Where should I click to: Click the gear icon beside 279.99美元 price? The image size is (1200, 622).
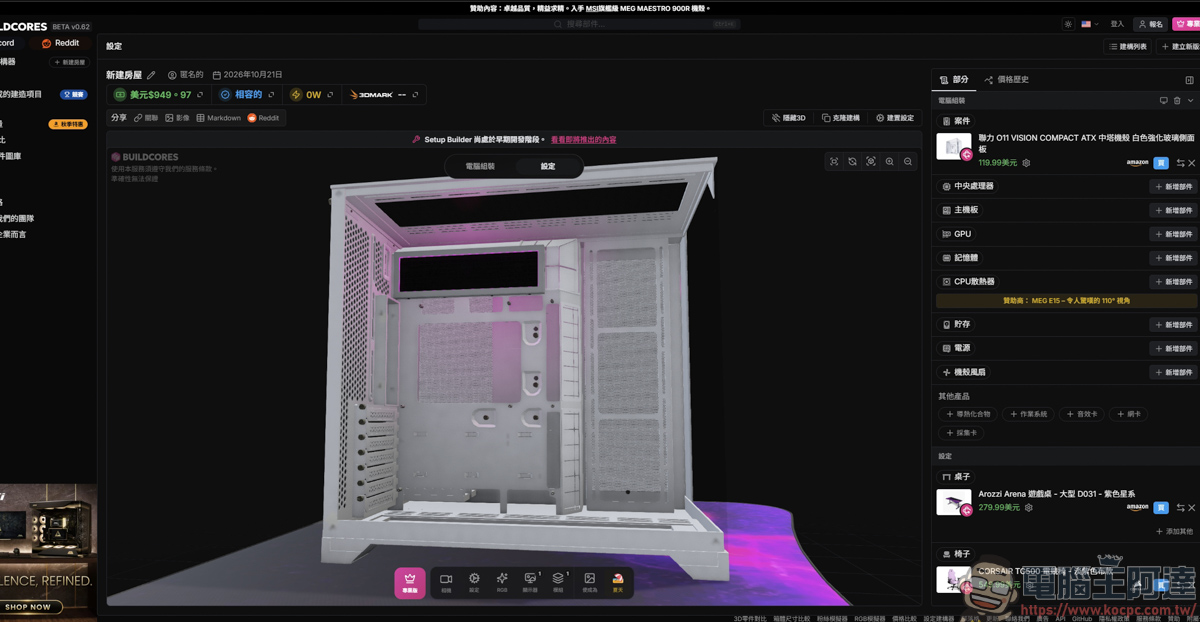pyautogui.click(x=1028, y=508)
